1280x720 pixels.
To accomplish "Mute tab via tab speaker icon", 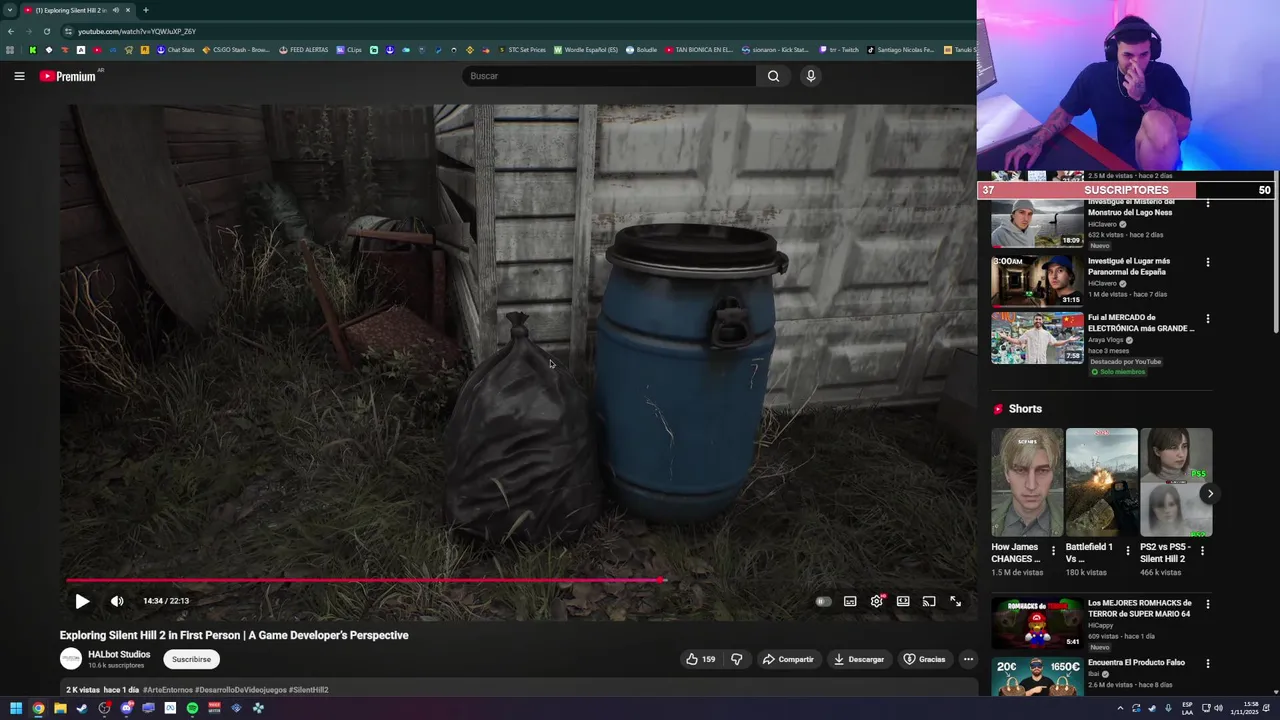I will (x=116, y=10).
